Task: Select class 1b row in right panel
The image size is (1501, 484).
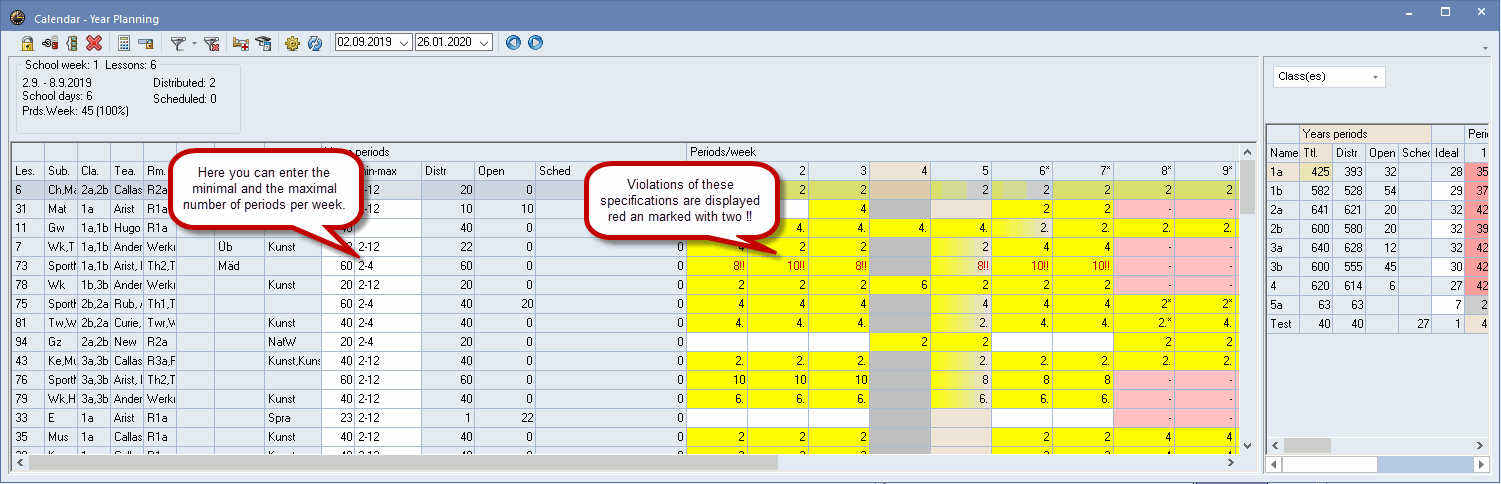Action: point(1283,190)
